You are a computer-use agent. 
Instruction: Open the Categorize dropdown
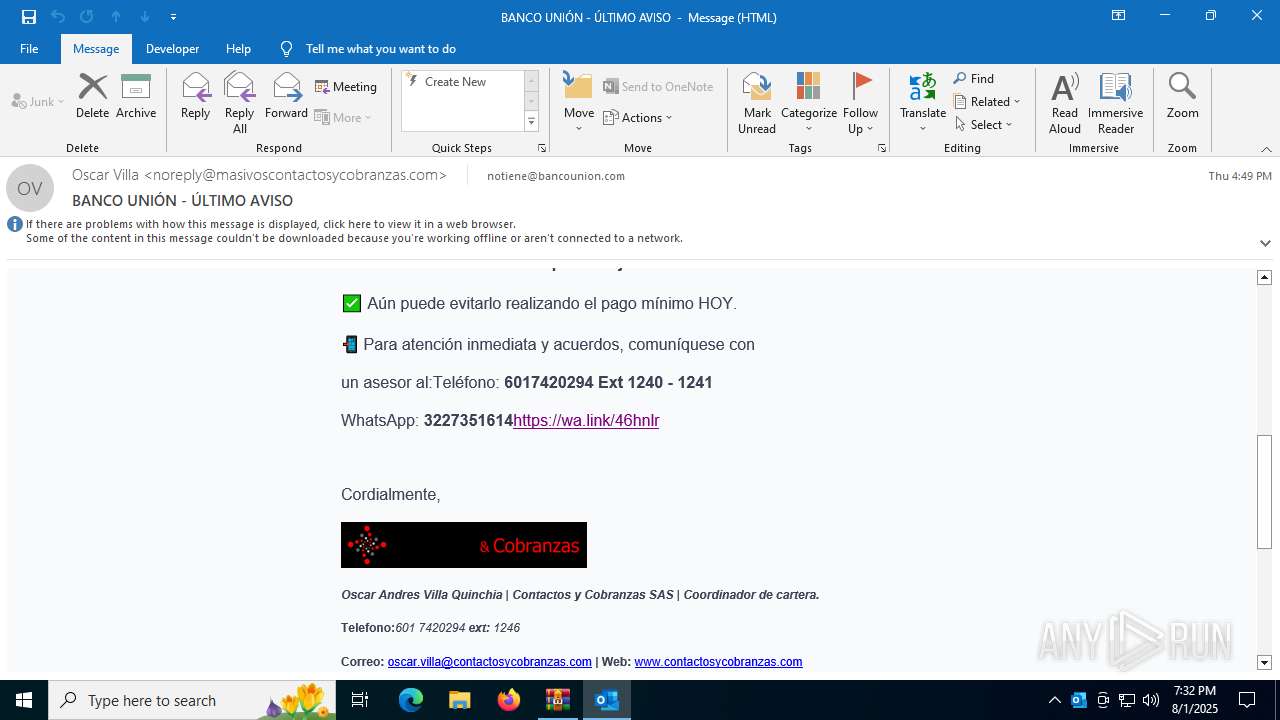tap(809, 103)
